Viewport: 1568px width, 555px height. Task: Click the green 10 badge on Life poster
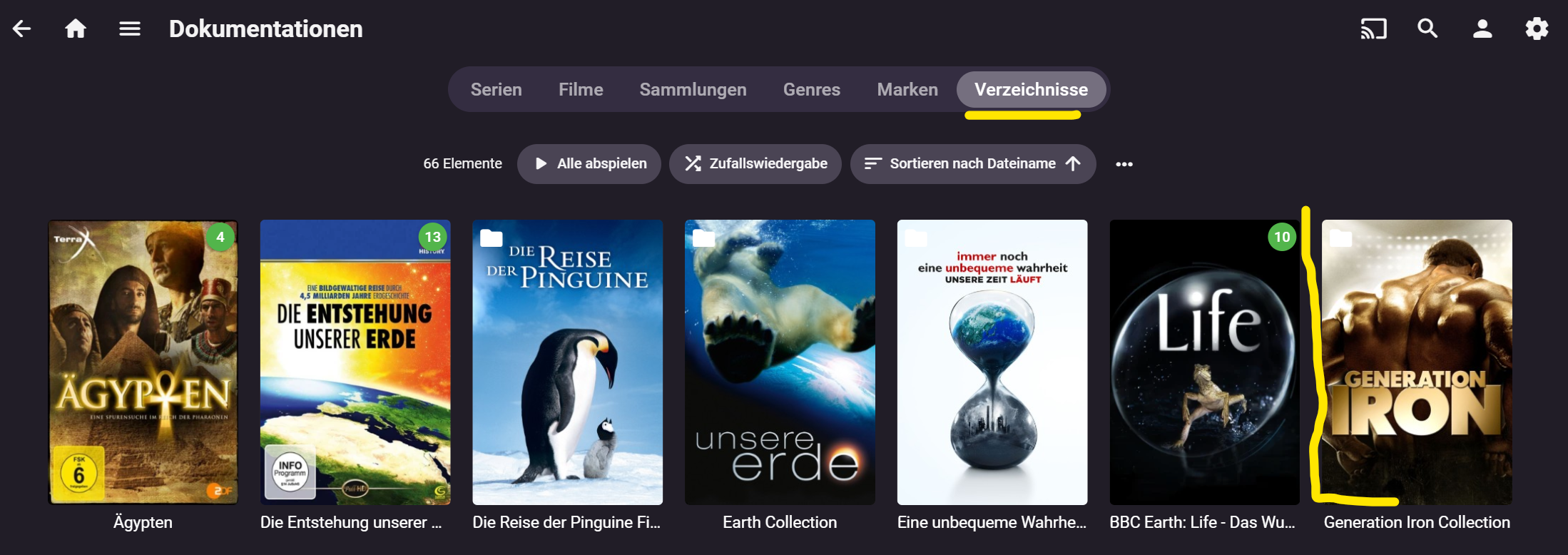click(x=1282, y=237)
